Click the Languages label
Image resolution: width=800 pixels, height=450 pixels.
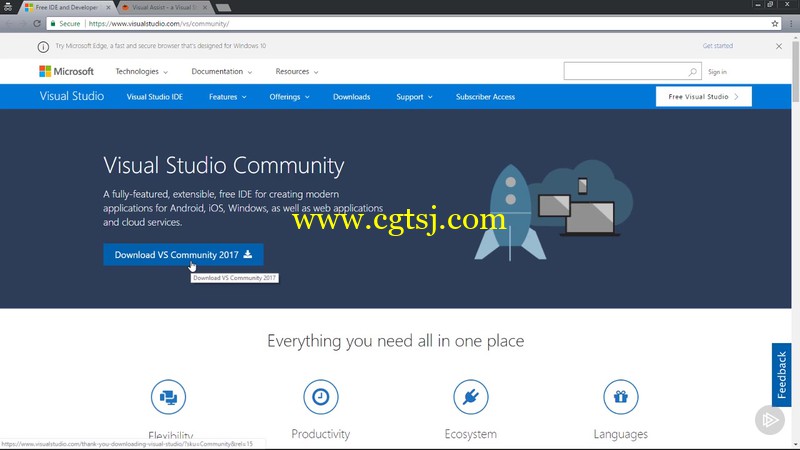point(620,434)
